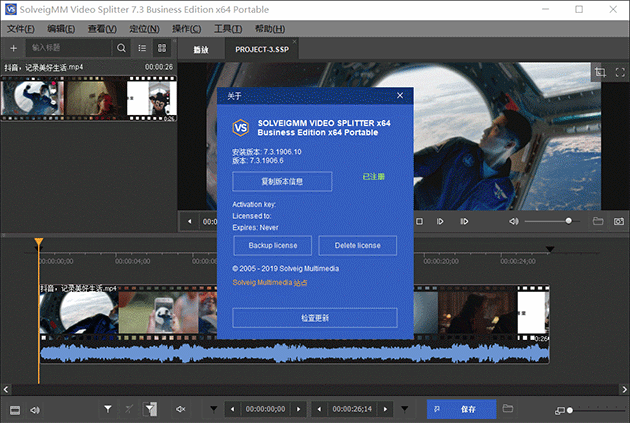Select the PROJECT-3.SSP tab

point(262,49)
